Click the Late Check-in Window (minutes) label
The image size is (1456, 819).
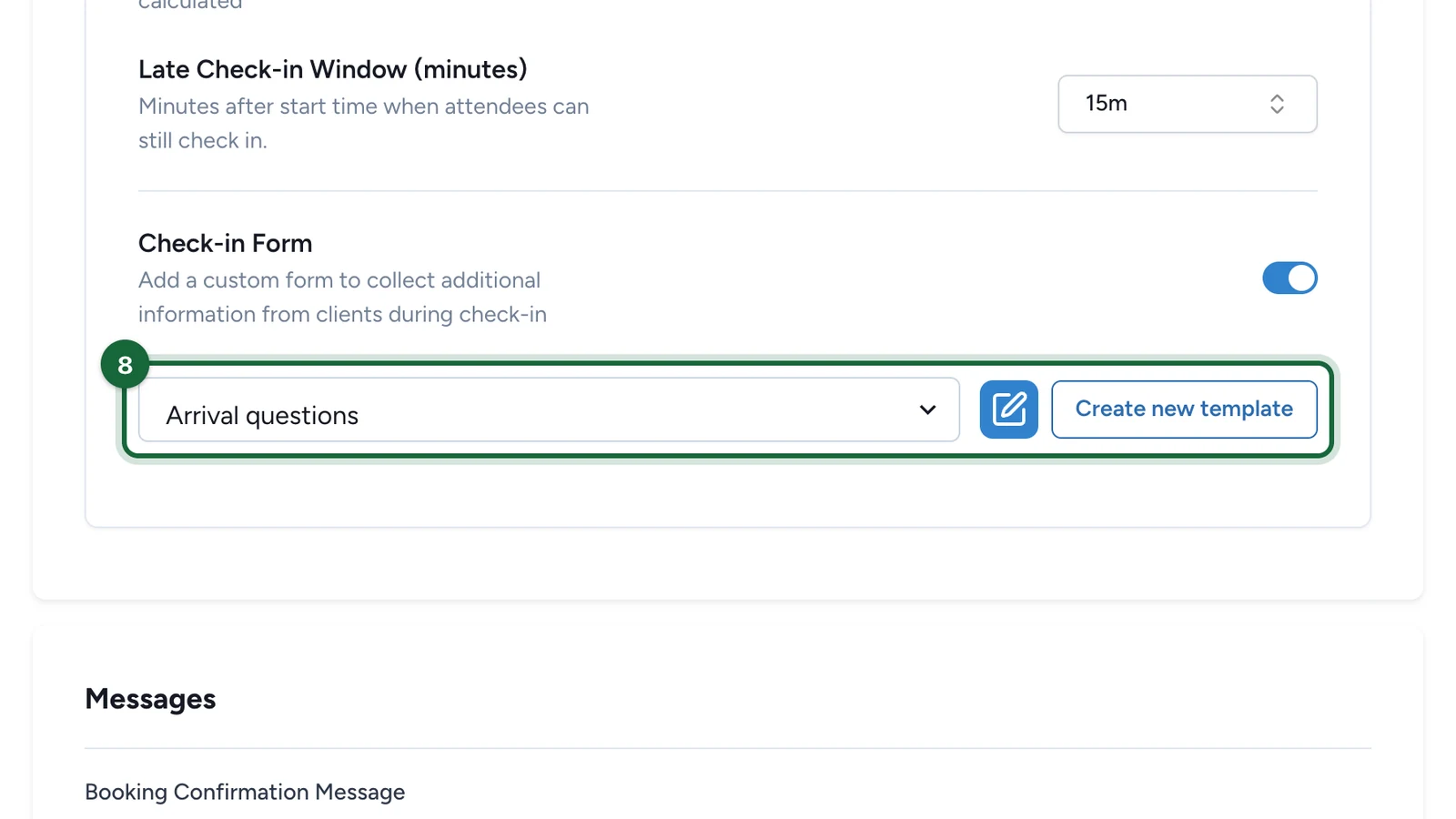tap(333, 69)
